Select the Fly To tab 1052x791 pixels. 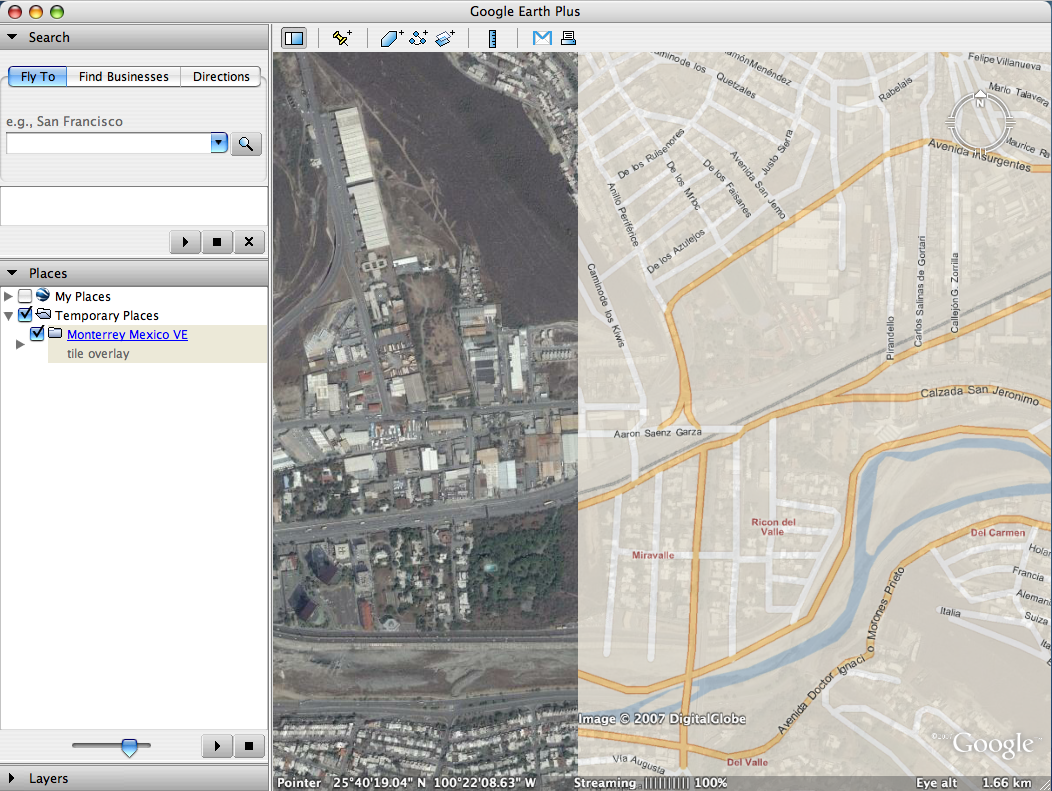38,76
